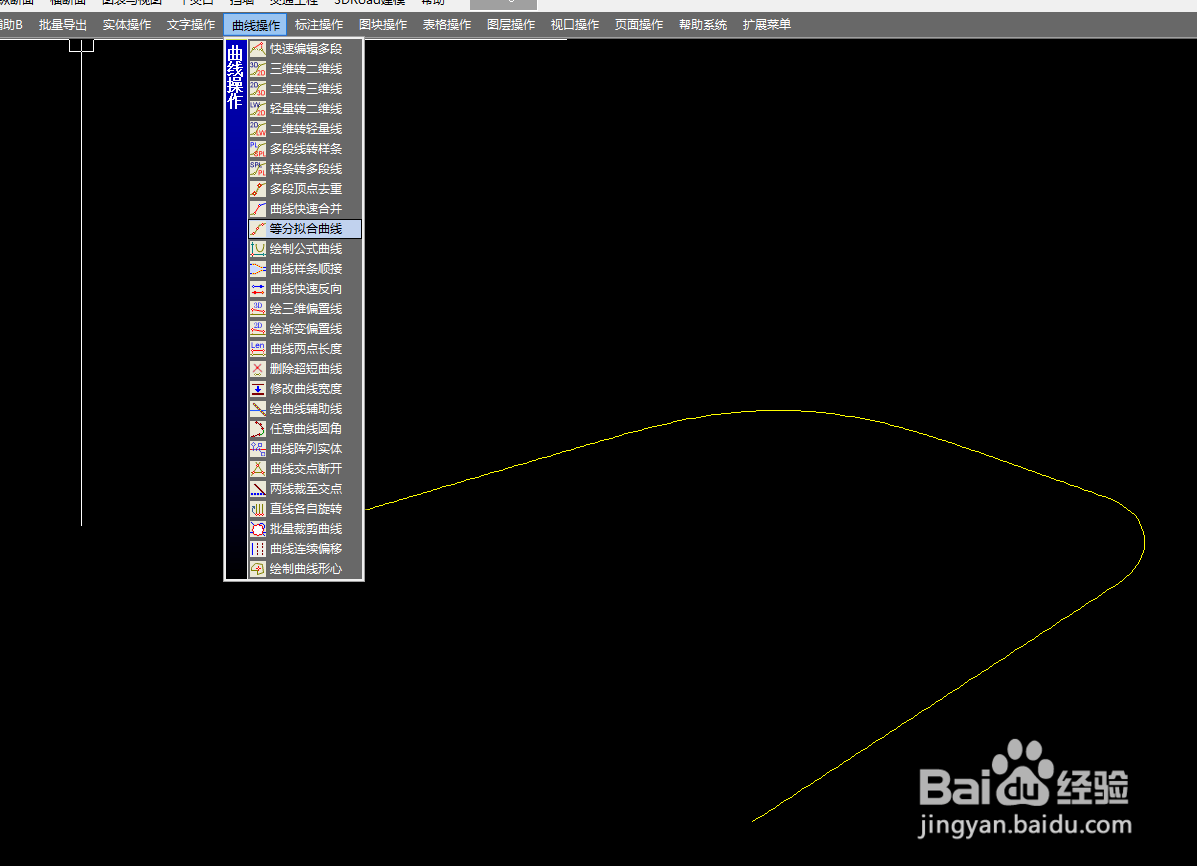The image size is (1197, 866).
Task: Click 轻量转二维线 menu entry
Action: pyautogui.click(x=305, y=108)
